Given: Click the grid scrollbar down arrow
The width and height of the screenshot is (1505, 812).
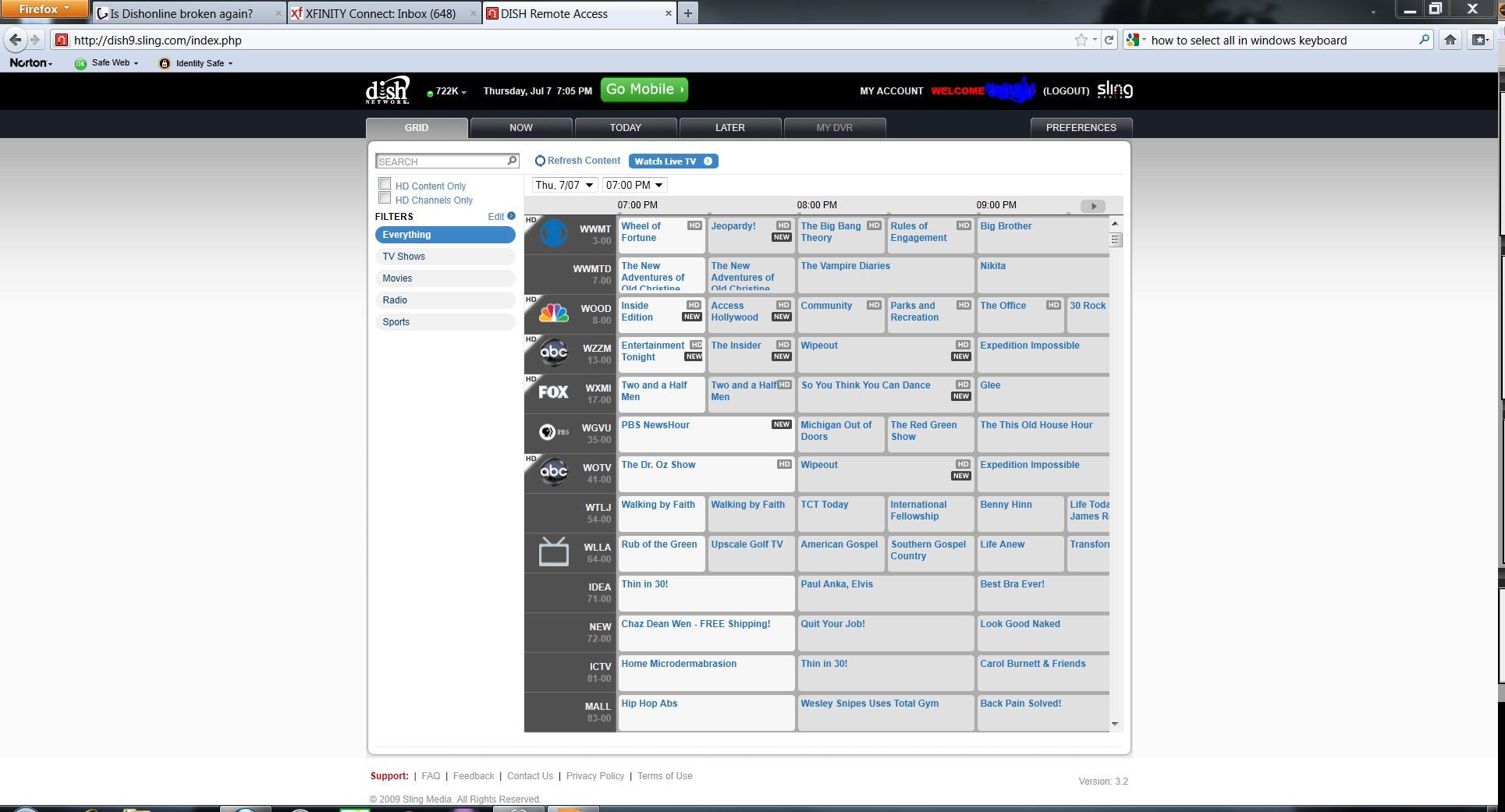Looking at the screenshot, I should 1116,724.
